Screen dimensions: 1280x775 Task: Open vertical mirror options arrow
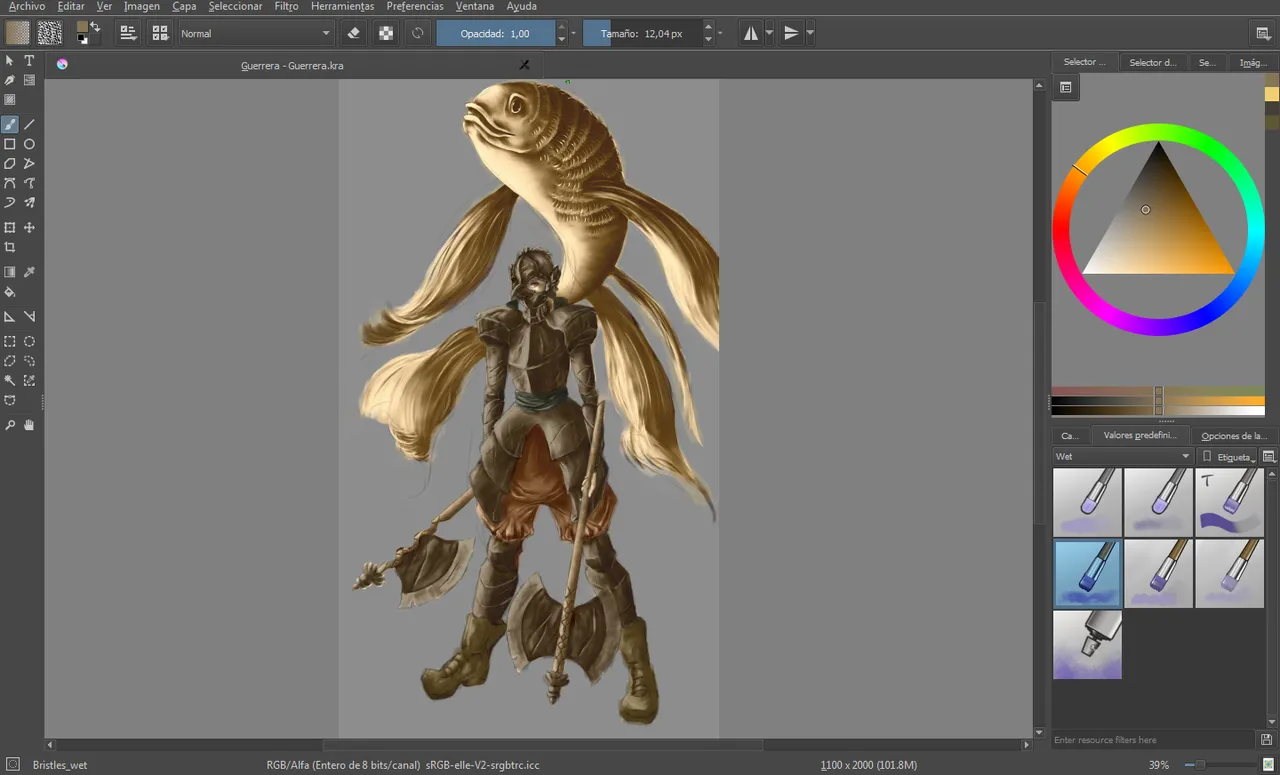(x=810, y=33)
